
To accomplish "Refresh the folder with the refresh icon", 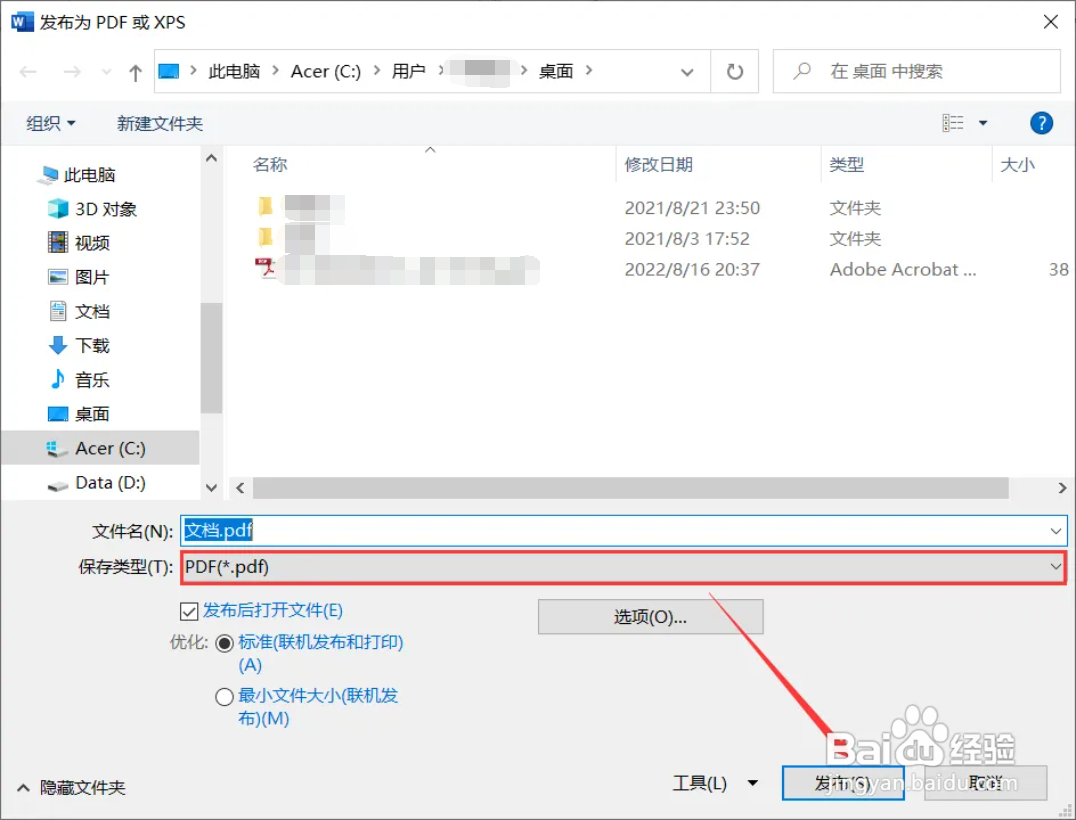I will (x=735, y=71).
